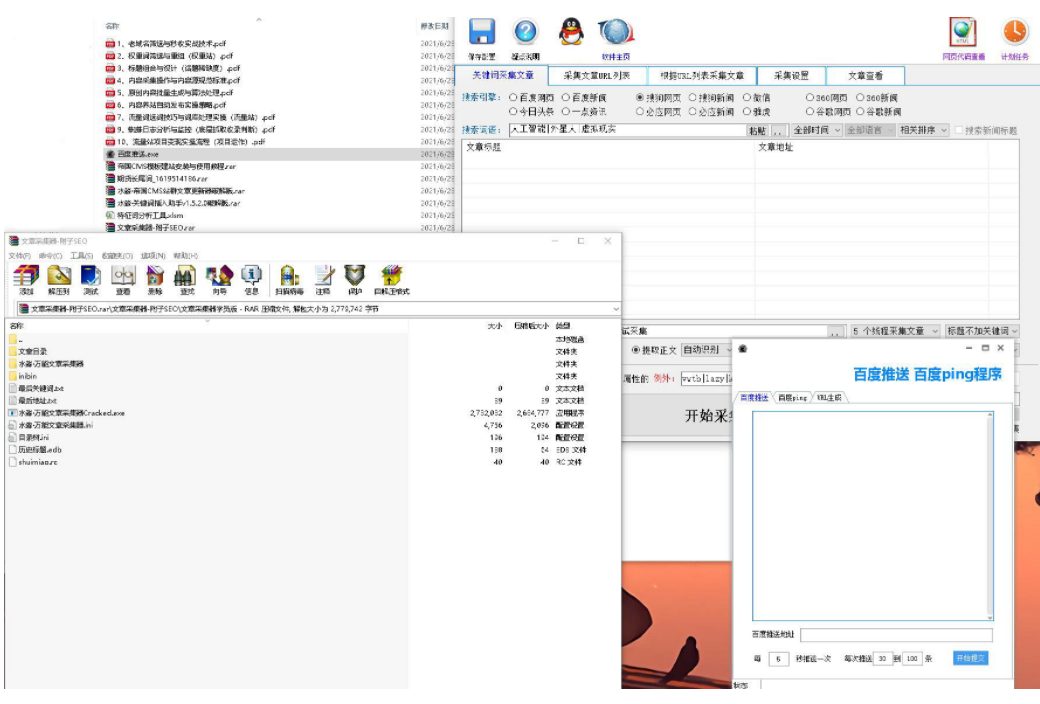This screenshot has width=1040, height=704.
Task: Switch to the 采集设置 tab
Action: pyautogui.click(x=785, y=76)
